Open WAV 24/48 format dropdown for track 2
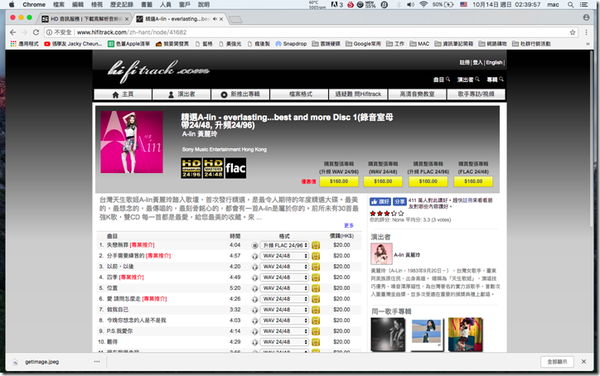This screenshot has height=376, width=600. coord(284,256)
